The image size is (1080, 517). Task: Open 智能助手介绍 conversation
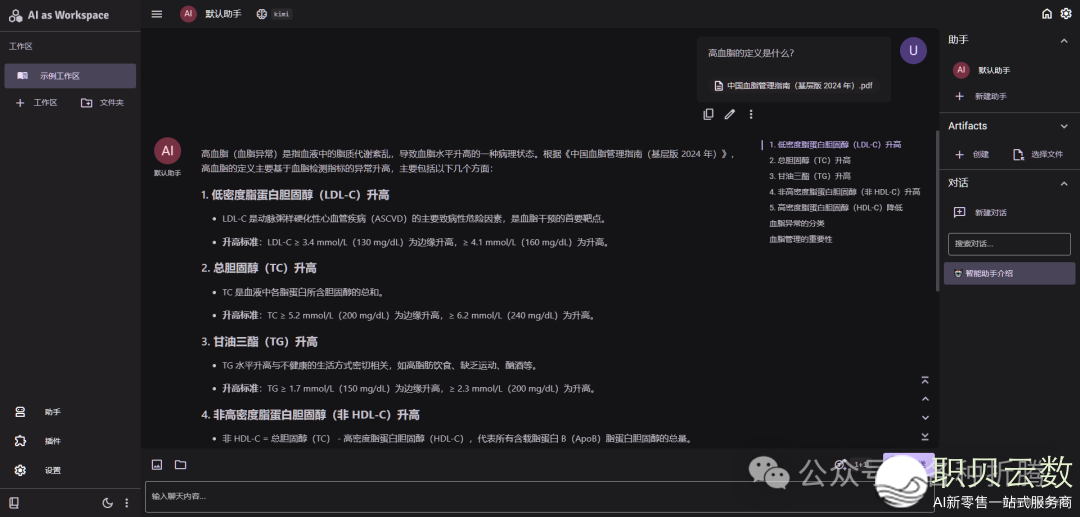click(x=1009, y=273)
